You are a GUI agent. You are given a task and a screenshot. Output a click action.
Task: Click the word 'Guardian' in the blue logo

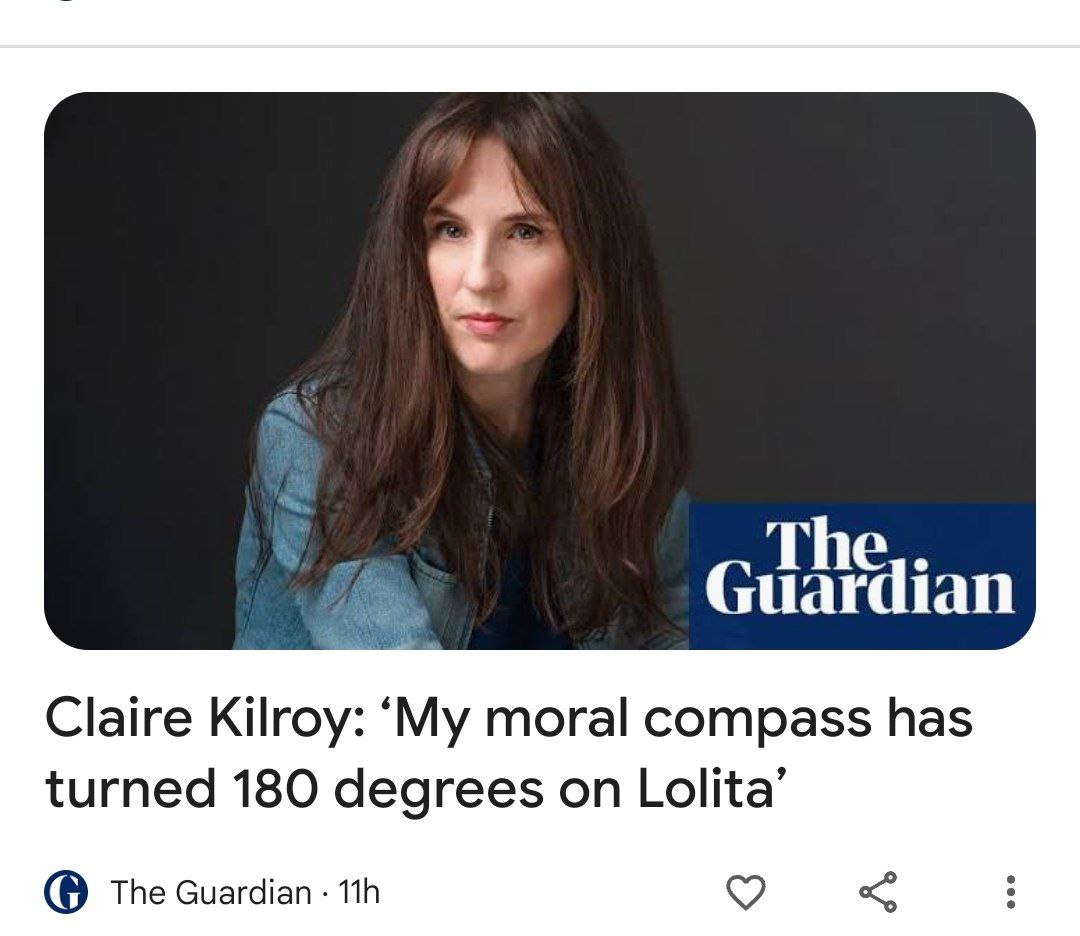pos(860,587)
